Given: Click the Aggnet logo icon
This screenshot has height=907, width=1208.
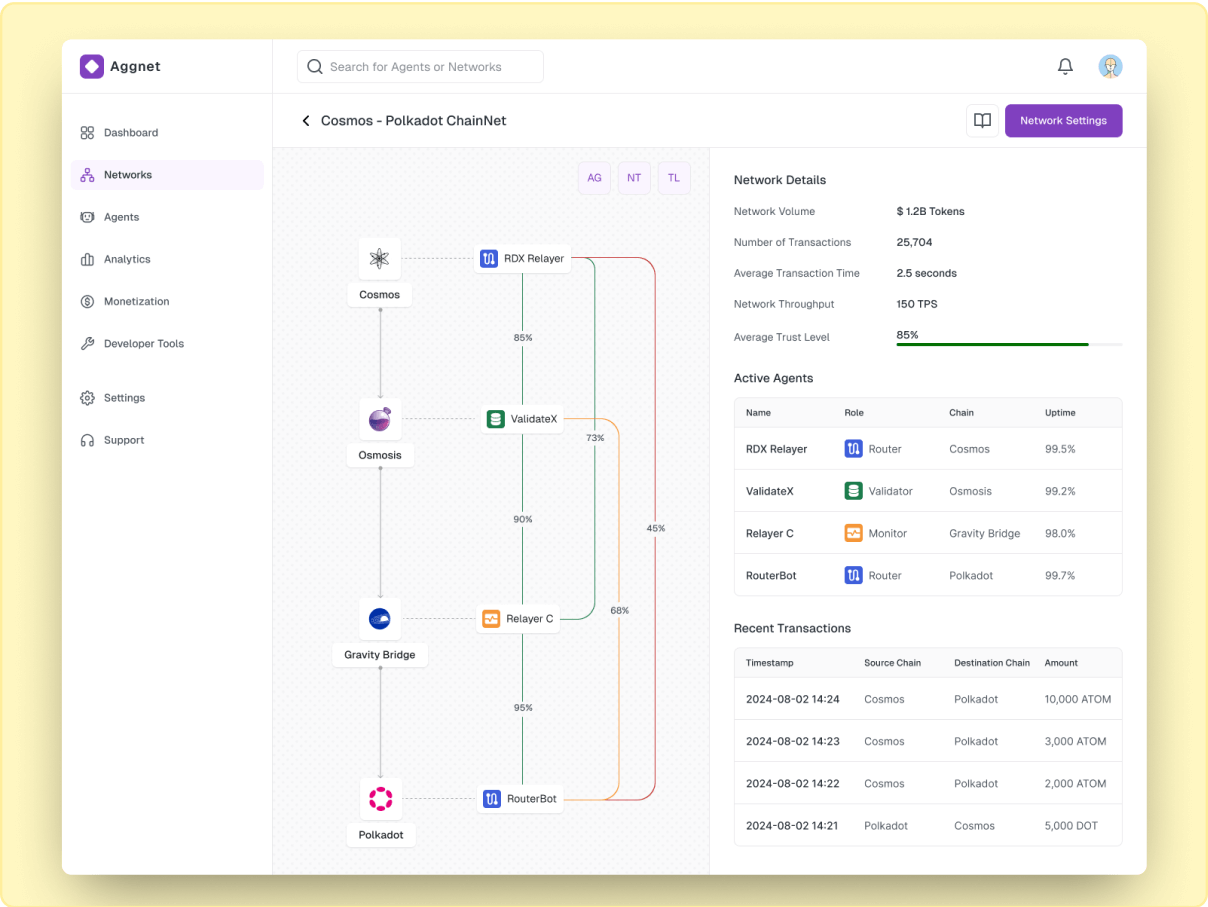Looking at the screenshot, I should (x=92, y=67).
